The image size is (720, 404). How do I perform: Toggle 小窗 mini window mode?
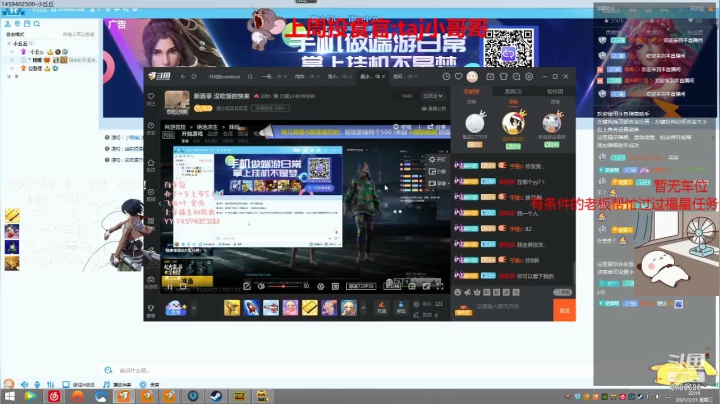pyautogui.click(x=437, y=171)
